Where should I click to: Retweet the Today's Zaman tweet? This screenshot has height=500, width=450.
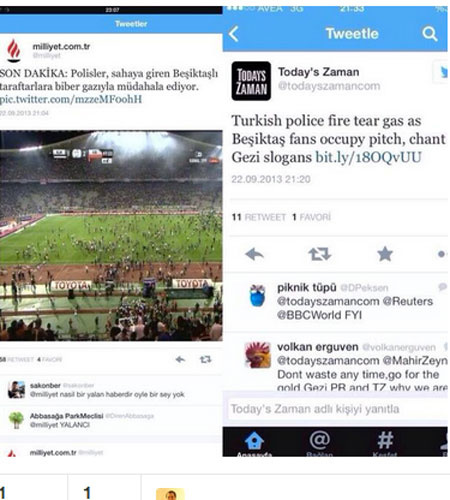tap(320, 254)
